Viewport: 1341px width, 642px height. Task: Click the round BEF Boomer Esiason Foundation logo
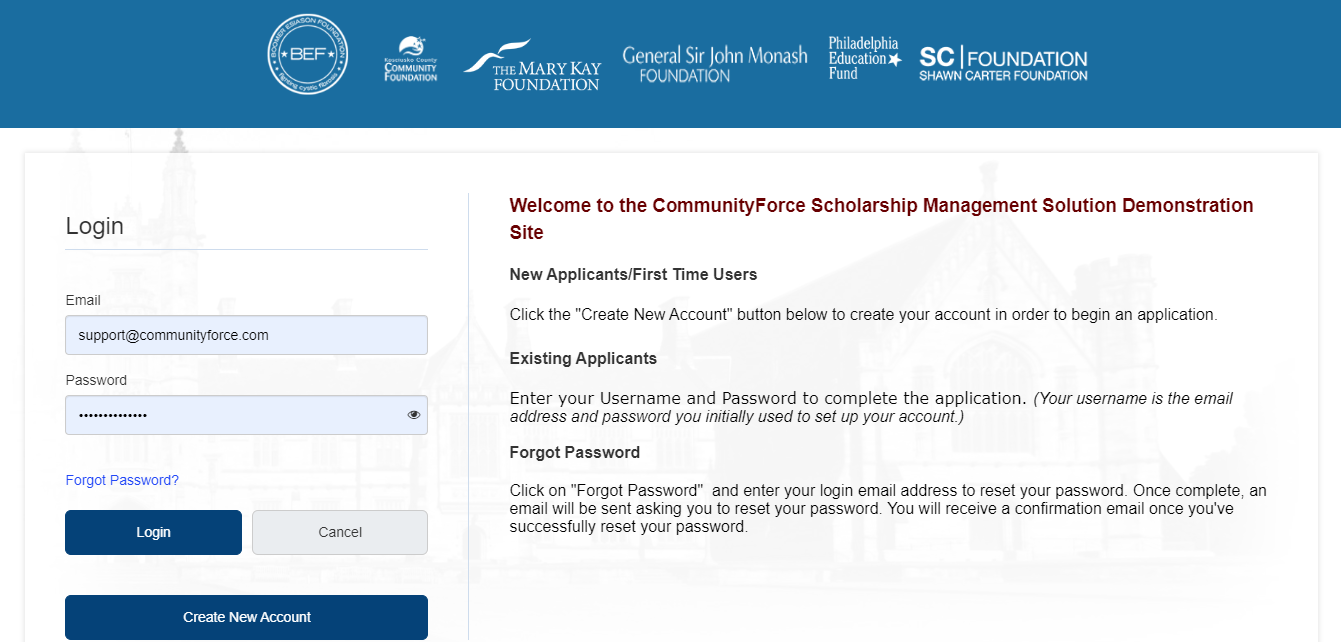click(308, 55)
